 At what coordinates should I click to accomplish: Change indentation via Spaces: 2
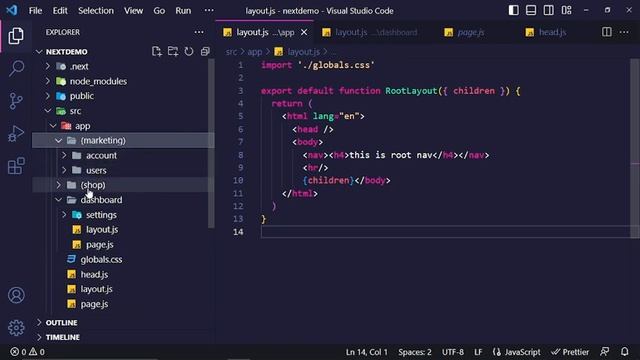[415, 352]
